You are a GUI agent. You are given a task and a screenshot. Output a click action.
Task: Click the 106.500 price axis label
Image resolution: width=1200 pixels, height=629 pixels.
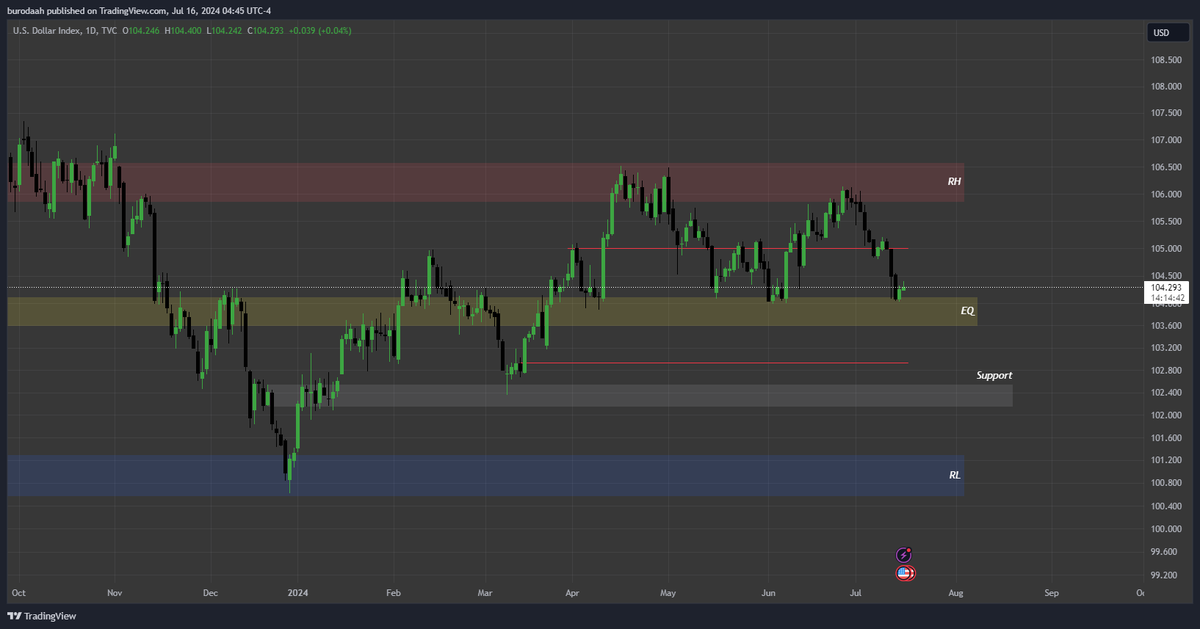tap(1166, 167)
